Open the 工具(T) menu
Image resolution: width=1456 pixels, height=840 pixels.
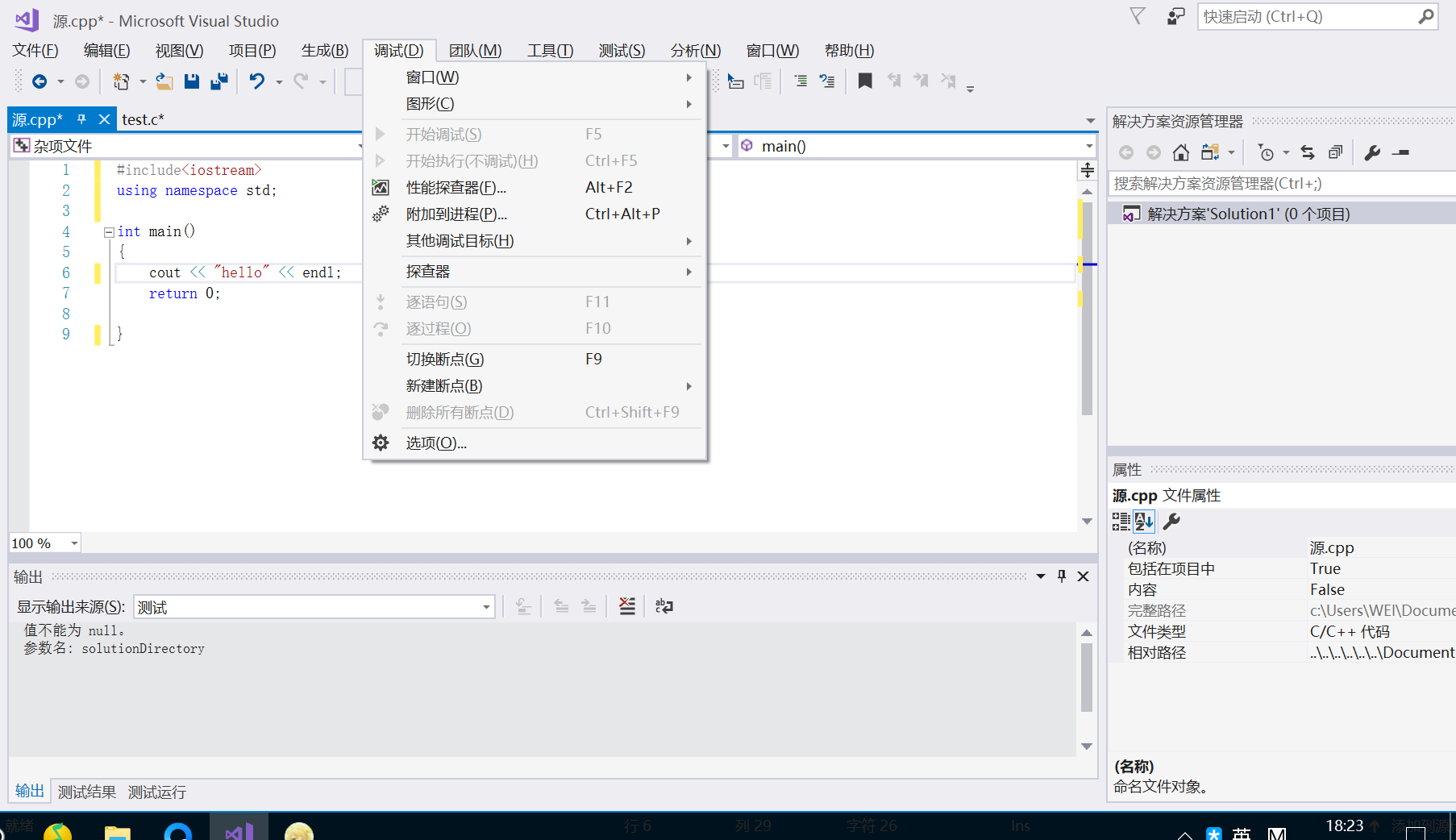(x=551, y=51)
